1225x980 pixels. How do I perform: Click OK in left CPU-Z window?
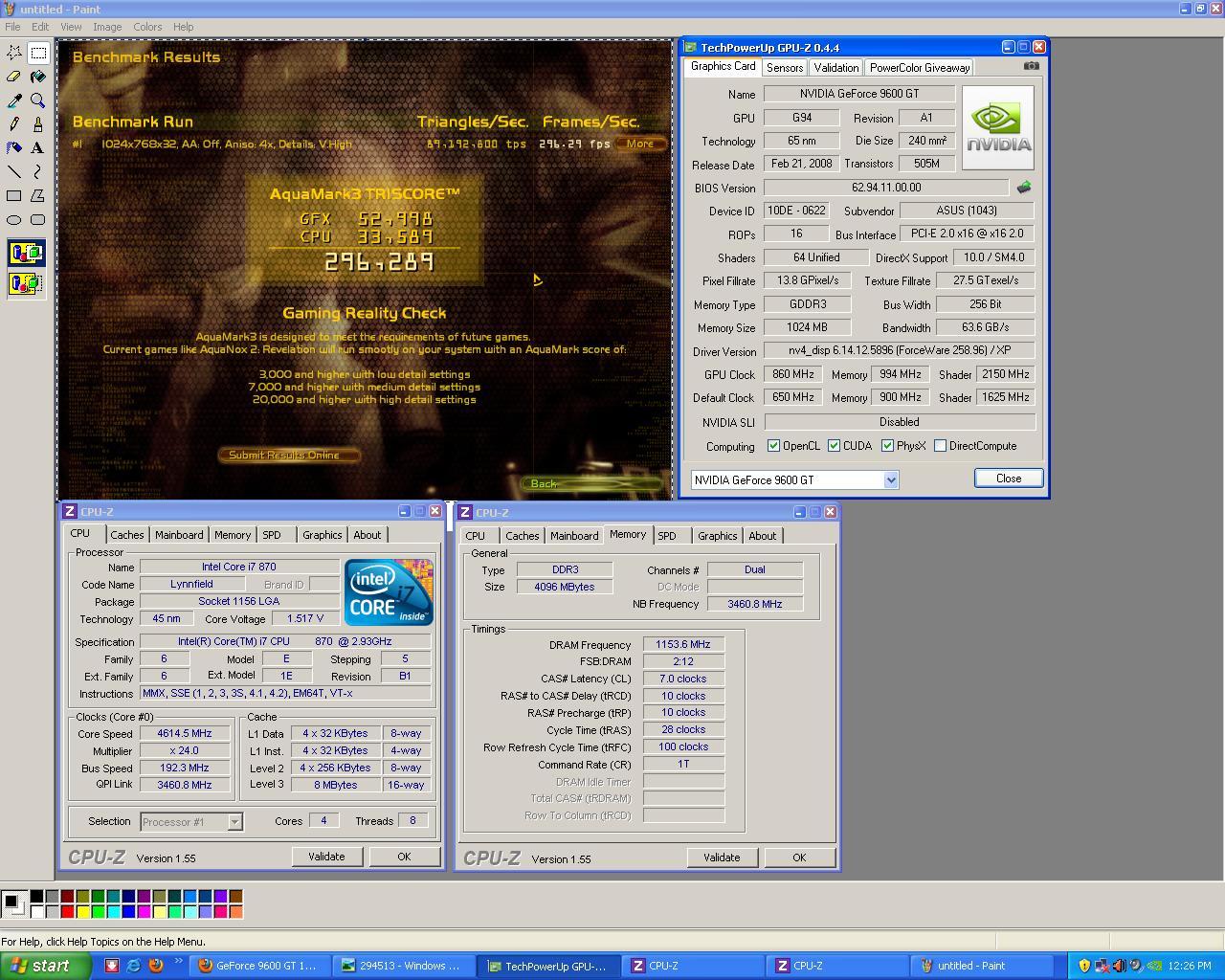click(x=404, y=857)
